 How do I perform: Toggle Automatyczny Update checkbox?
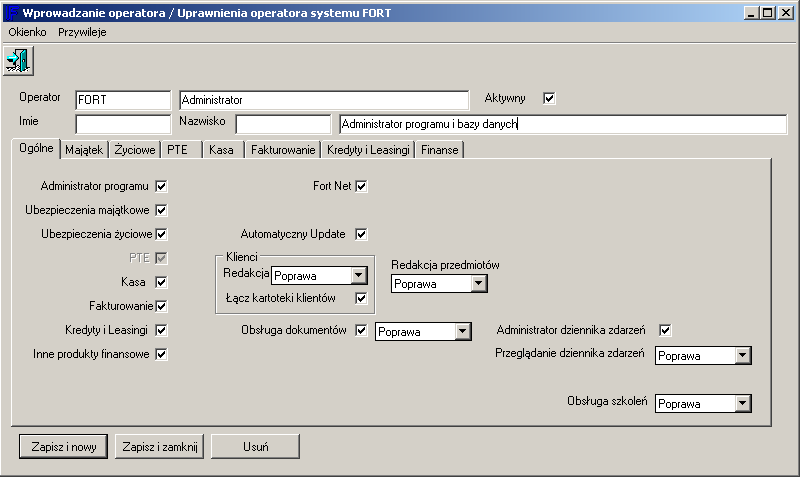(361, 234)
